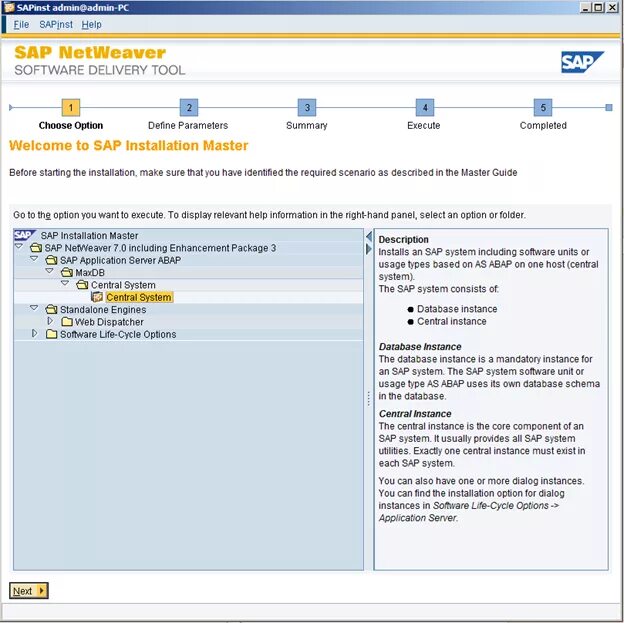Select SAP Installation Master root item

(x=89, y=236)
